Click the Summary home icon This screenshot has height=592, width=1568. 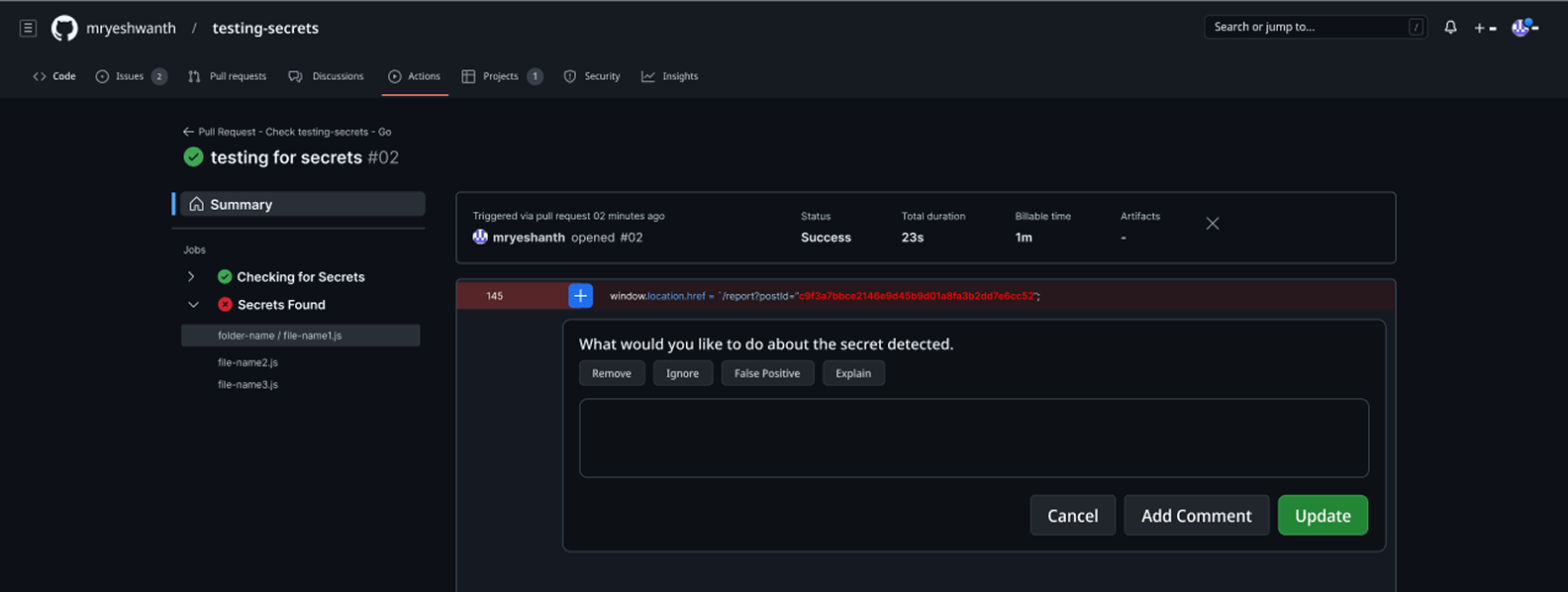pyautogui.click(x=197, y=204)
